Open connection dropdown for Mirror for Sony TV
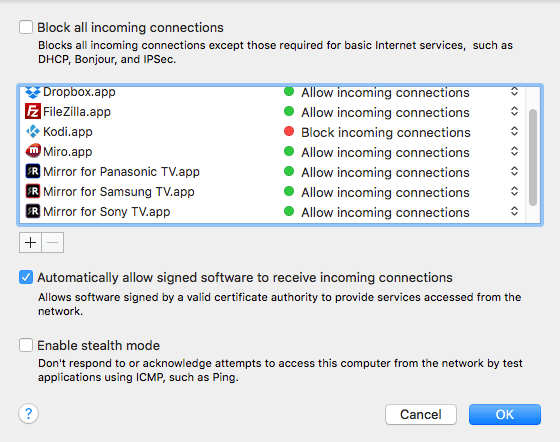Image resolution: width=560 pixels, height=442 pixels. click(x=514, y=211)
